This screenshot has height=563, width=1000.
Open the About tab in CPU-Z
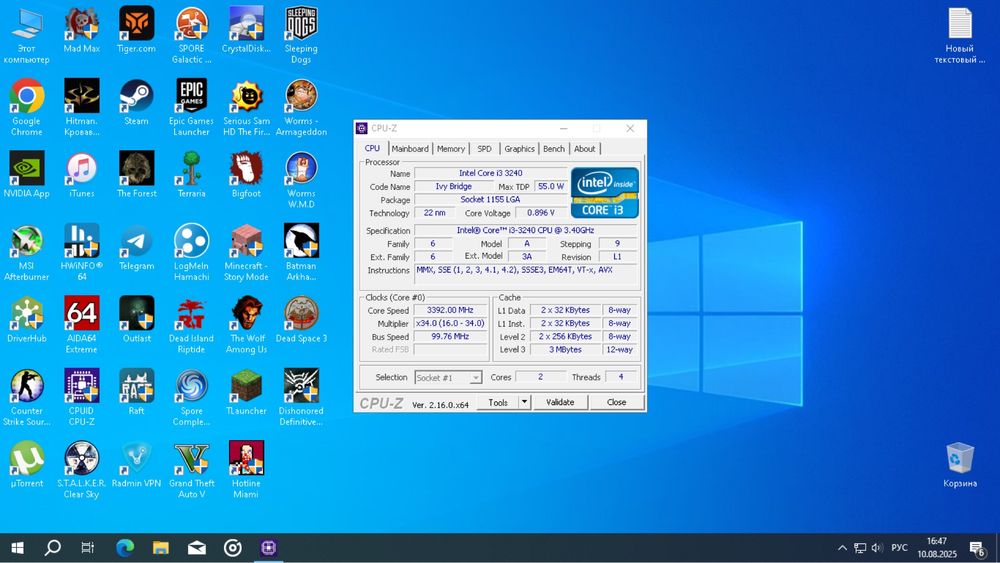click(584, 149)
